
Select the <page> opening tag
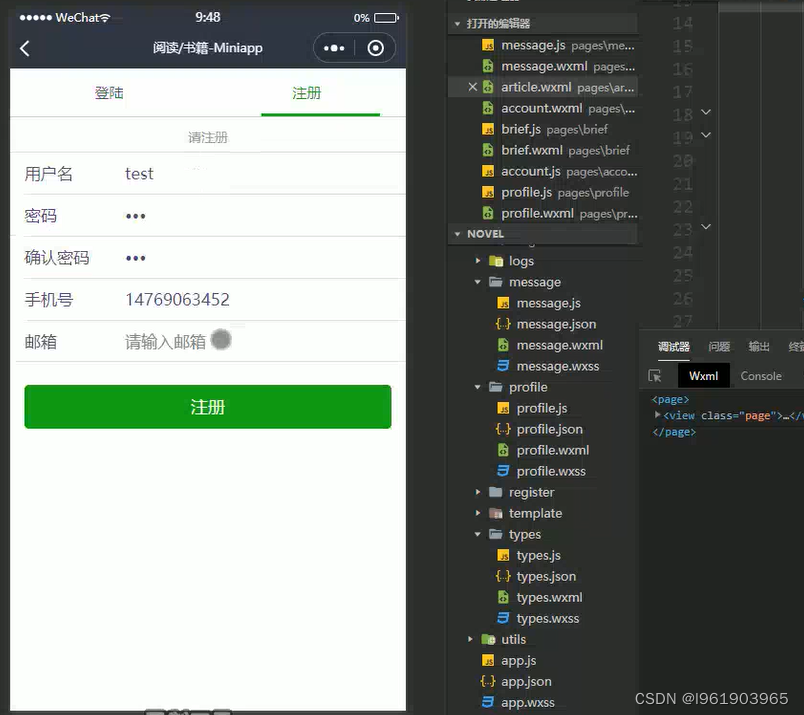pyautogui.click(x=670, y=399)
